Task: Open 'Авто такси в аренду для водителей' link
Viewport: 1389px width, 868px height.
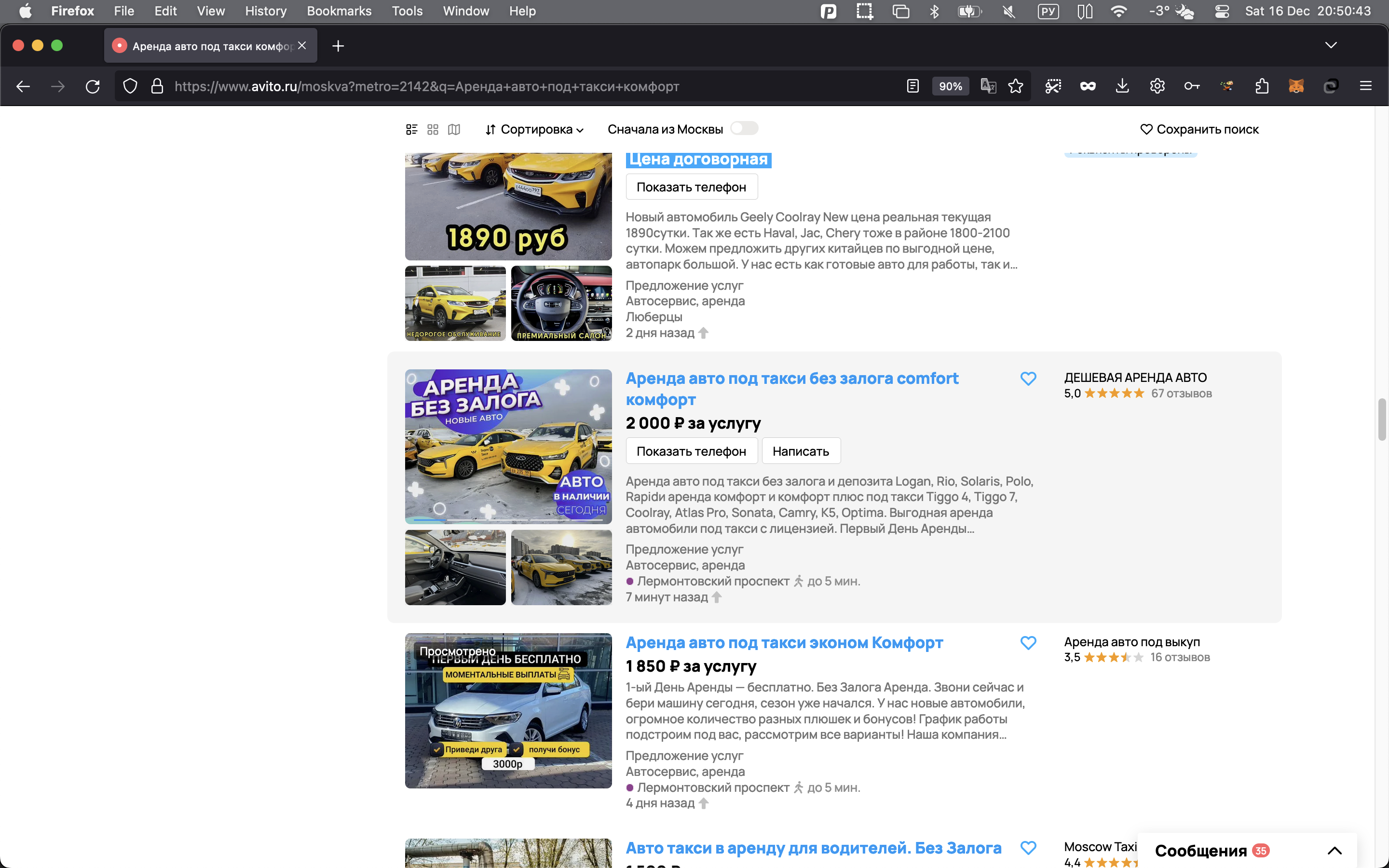Action: coord(813,848)
